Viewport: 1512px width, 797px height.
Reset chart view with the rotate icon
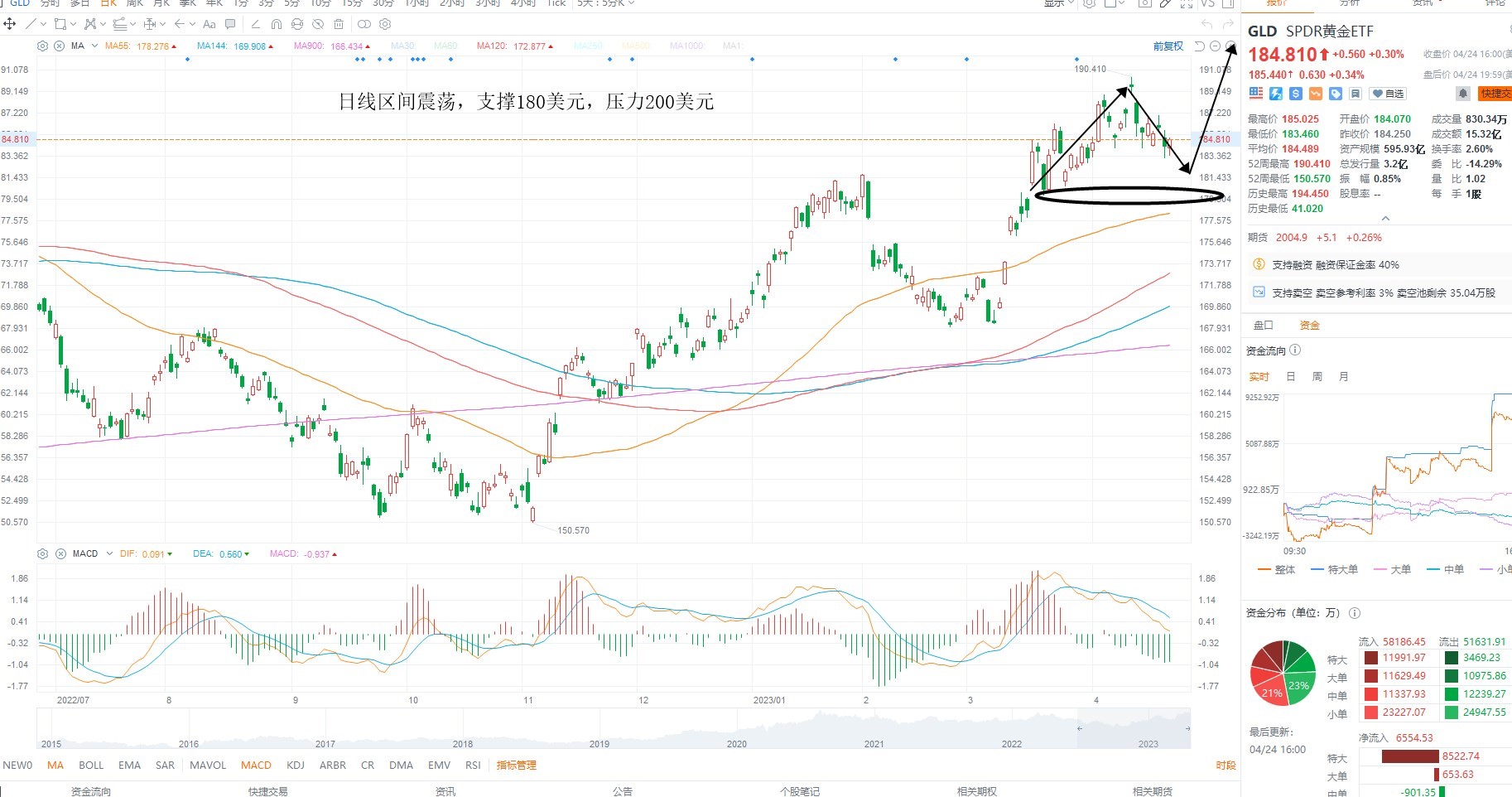coord(1199,46)
